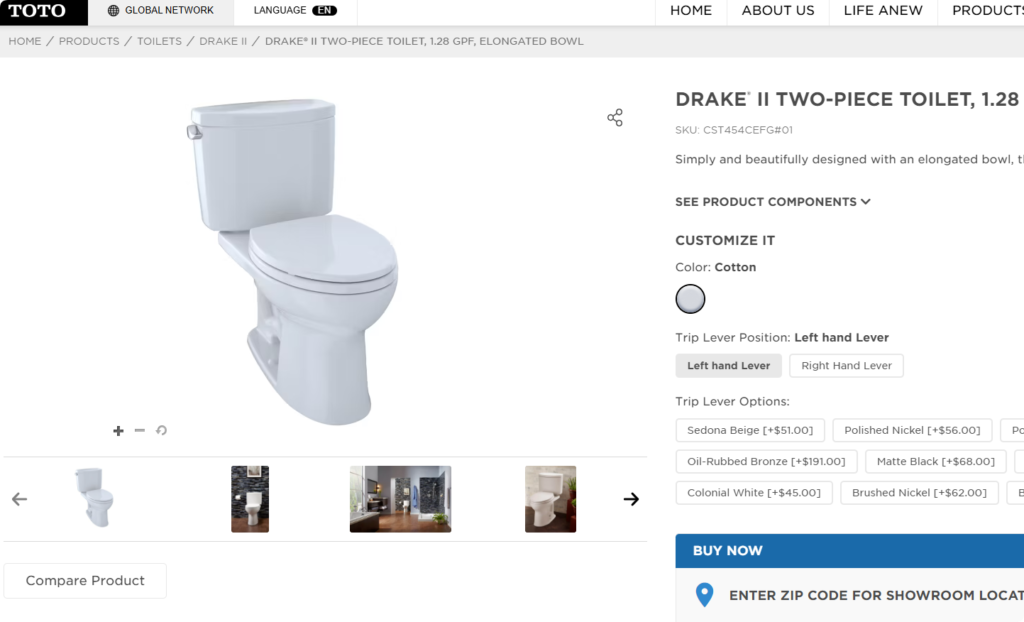Expand See Product Components section
This screenshot has width=1024, height=622.
[773, 202]
